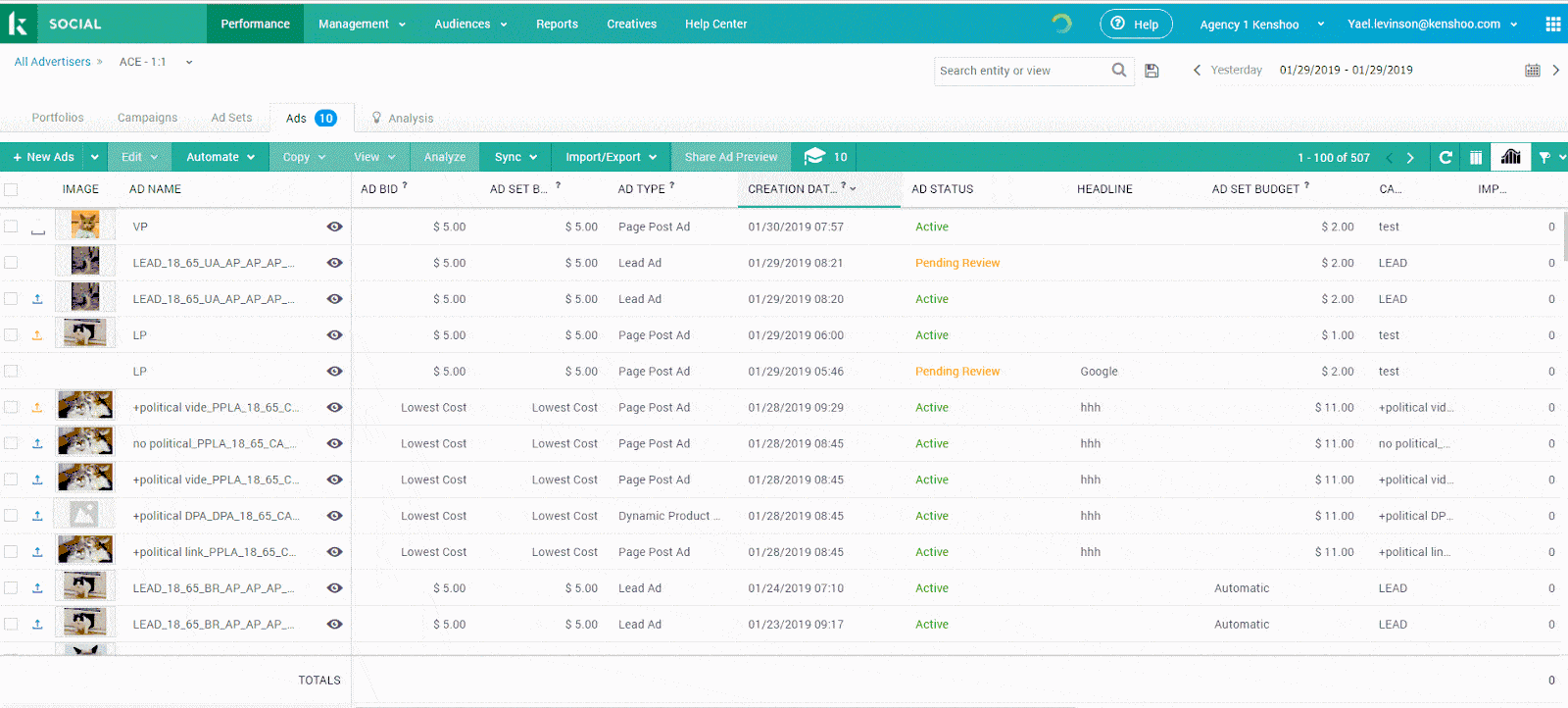Image resolution: width=1568 pixels, height=708 pixels.
Task: Go to previous date range arrow
Action: [1197, 70]
